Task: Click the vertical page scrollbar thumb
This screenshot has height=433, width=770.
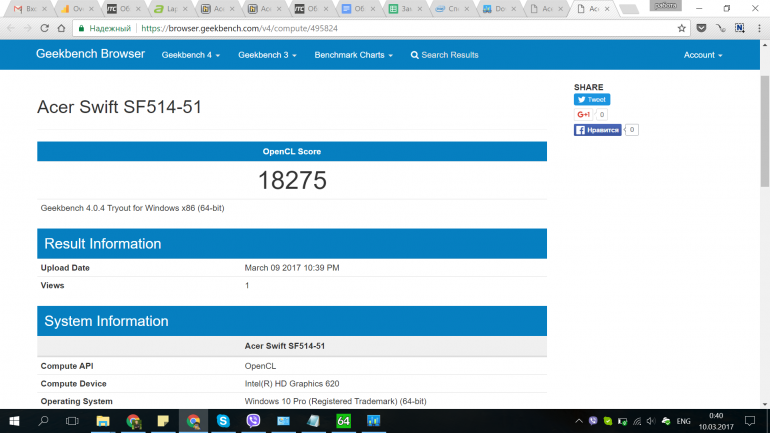Action: click(x=765, y=131)
